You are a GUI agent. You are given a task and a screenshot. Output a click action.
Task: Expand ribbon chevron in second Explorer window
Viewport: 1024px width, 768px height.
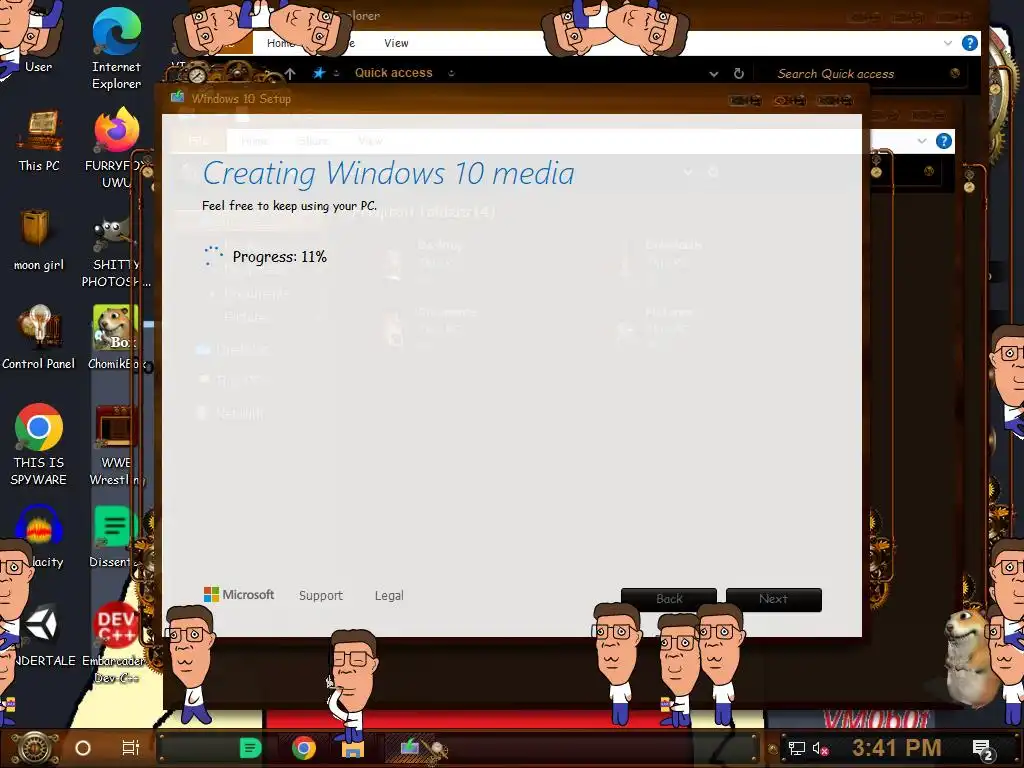[921, 140]
